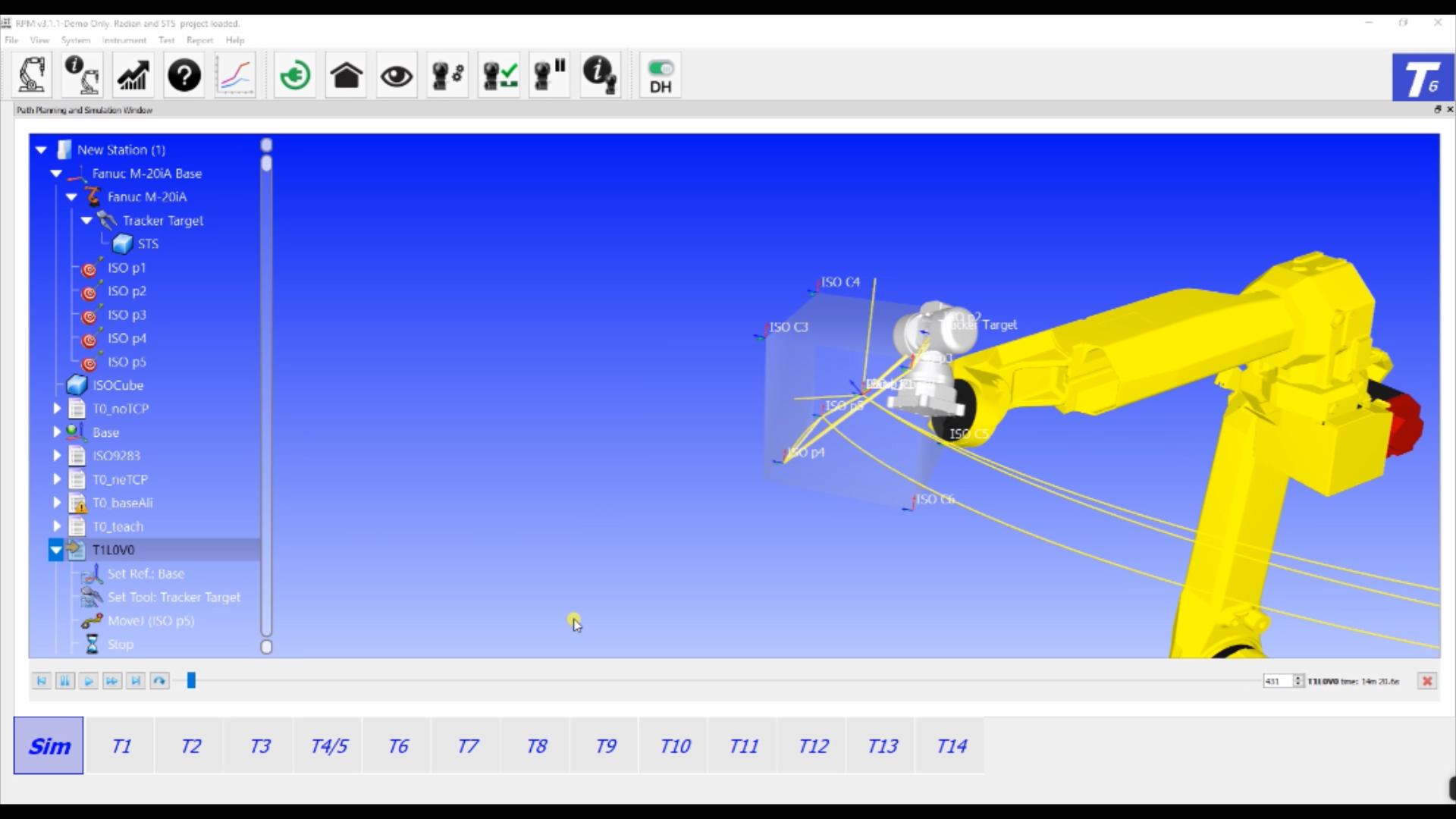Image resolution: width=1456 pixels, height=819 pixels.
Task: Click the station tree vertical scrollbar
Action: pyautogui.click(x=266, y=396)
